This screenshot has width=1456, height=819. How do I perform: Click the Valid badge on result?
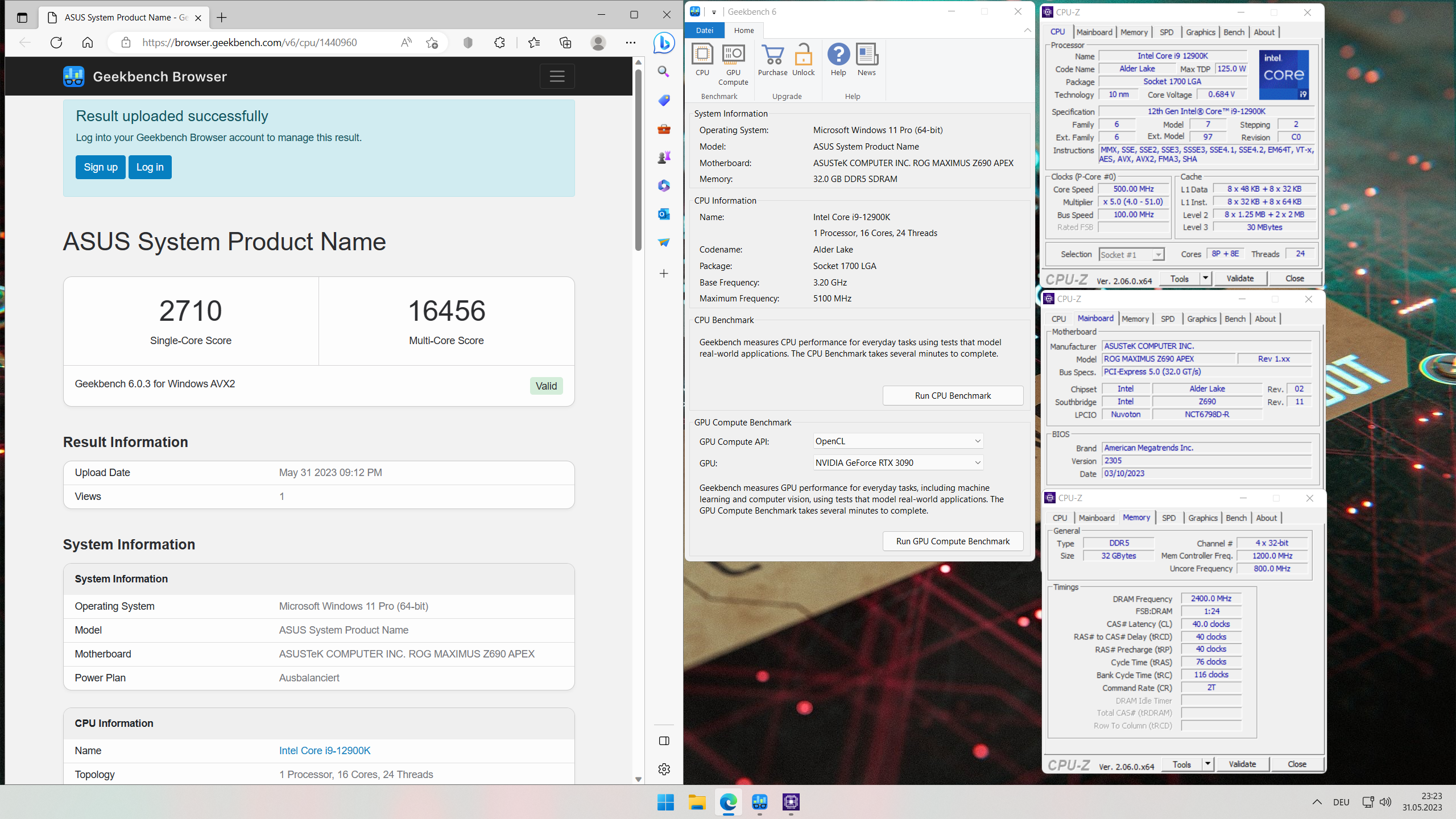coord(546,386)
